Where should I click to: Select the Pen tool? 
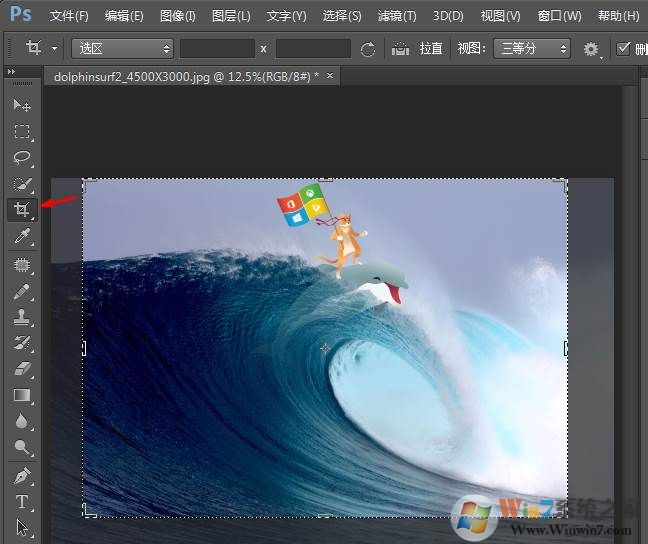tap(21, 474)
